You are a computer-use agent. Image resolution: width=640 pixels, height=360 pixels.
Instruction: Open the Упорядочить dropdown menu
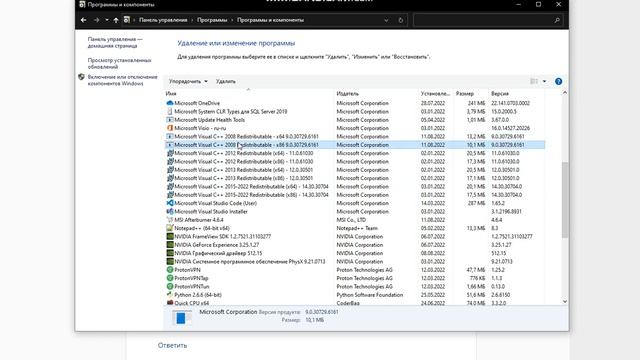[188, 81]
